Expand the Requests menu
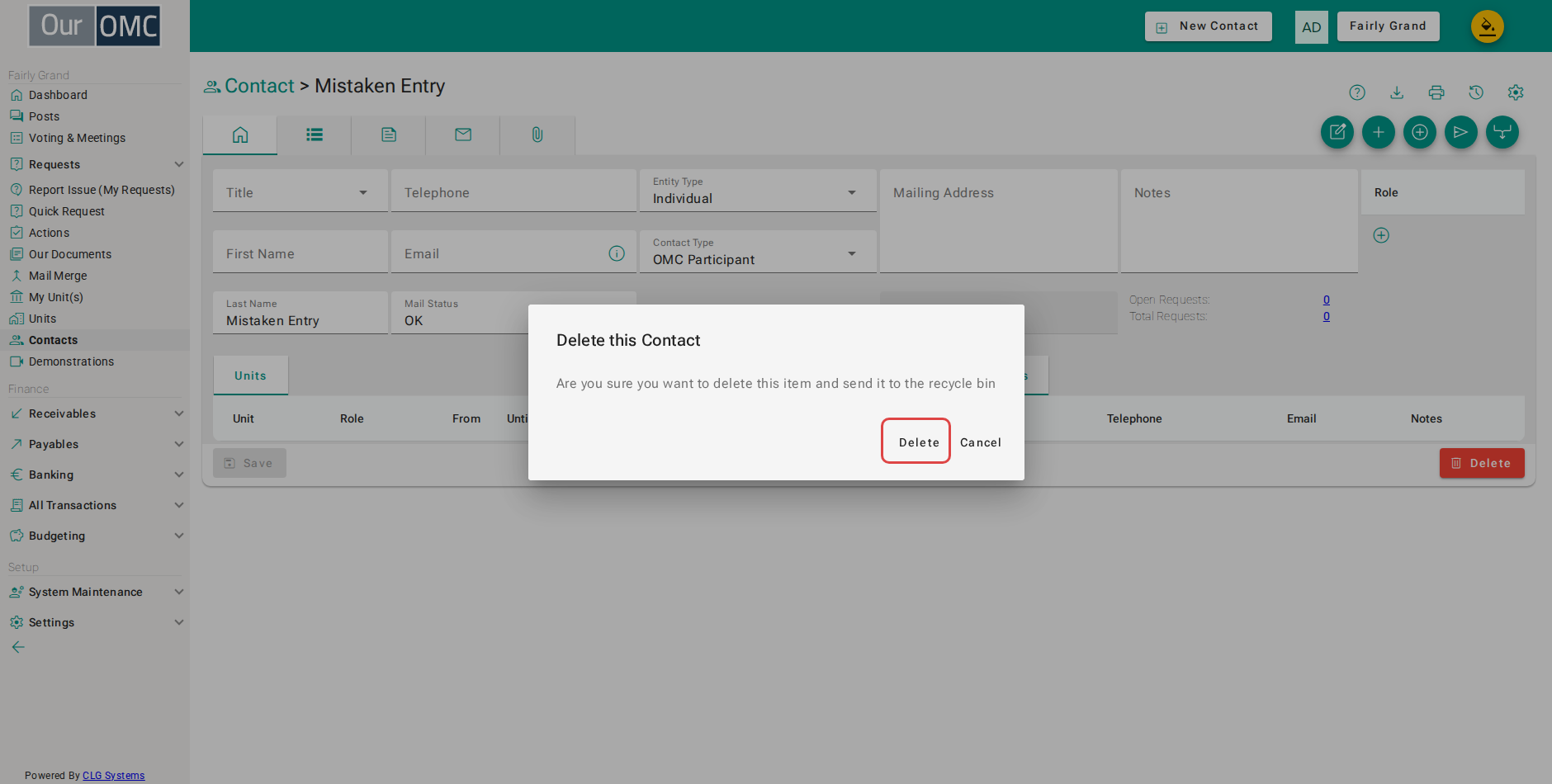 [x=95, y=164]
